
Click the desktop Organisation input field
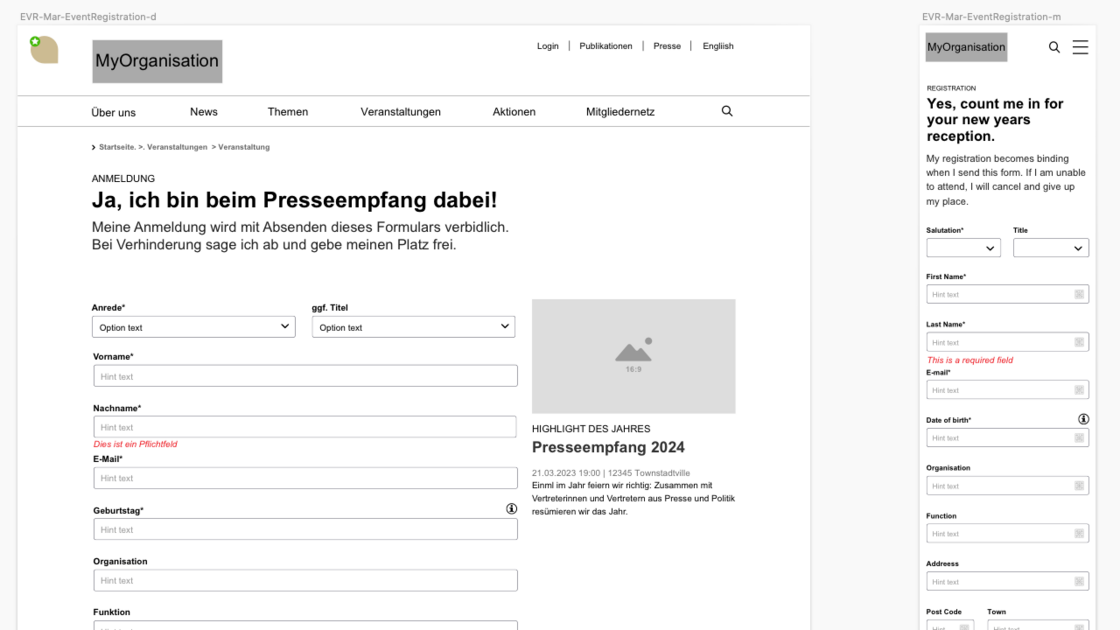(305, 580)
